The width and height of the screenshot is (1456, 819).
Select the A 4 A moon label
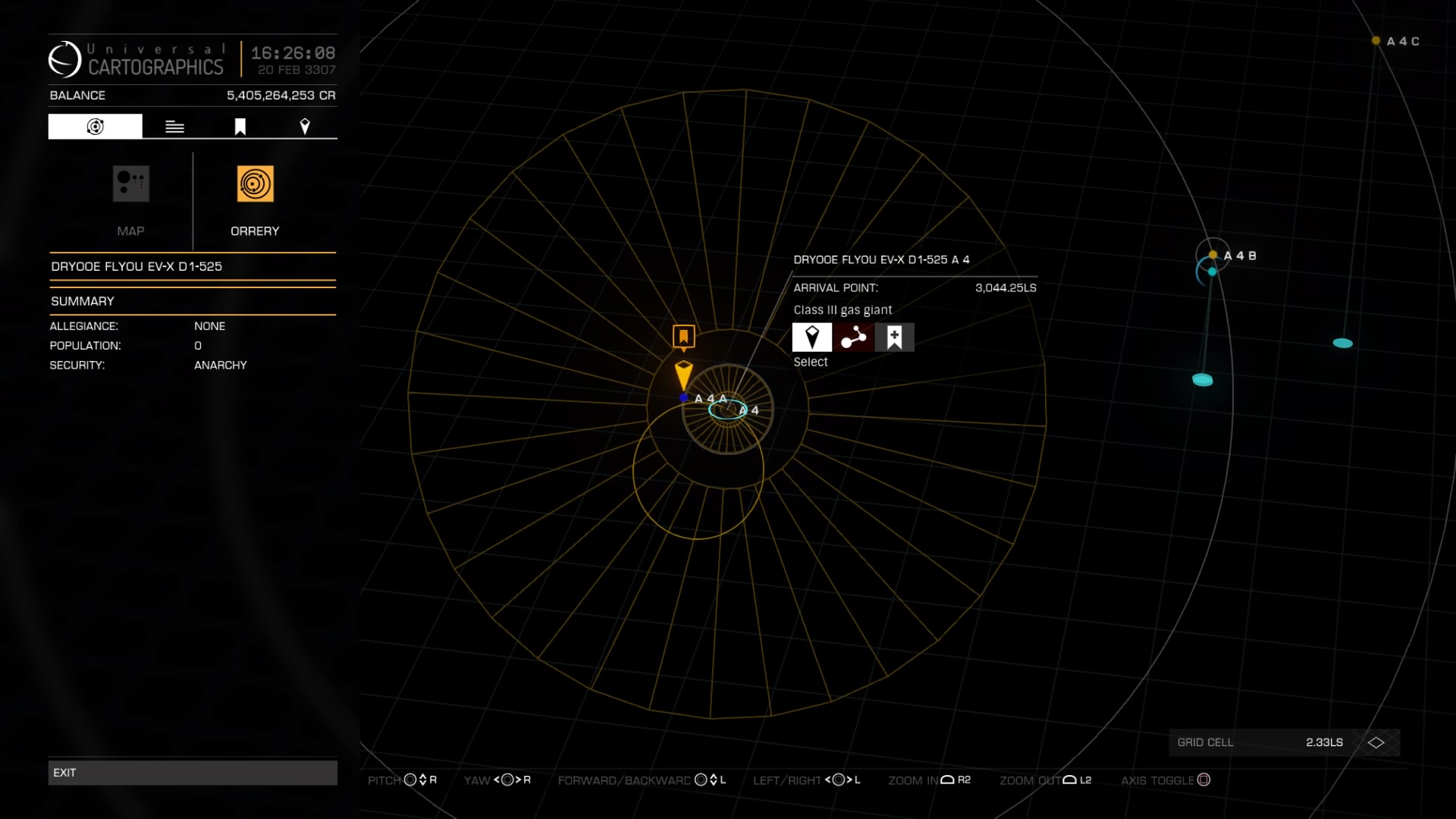(711, 398)
